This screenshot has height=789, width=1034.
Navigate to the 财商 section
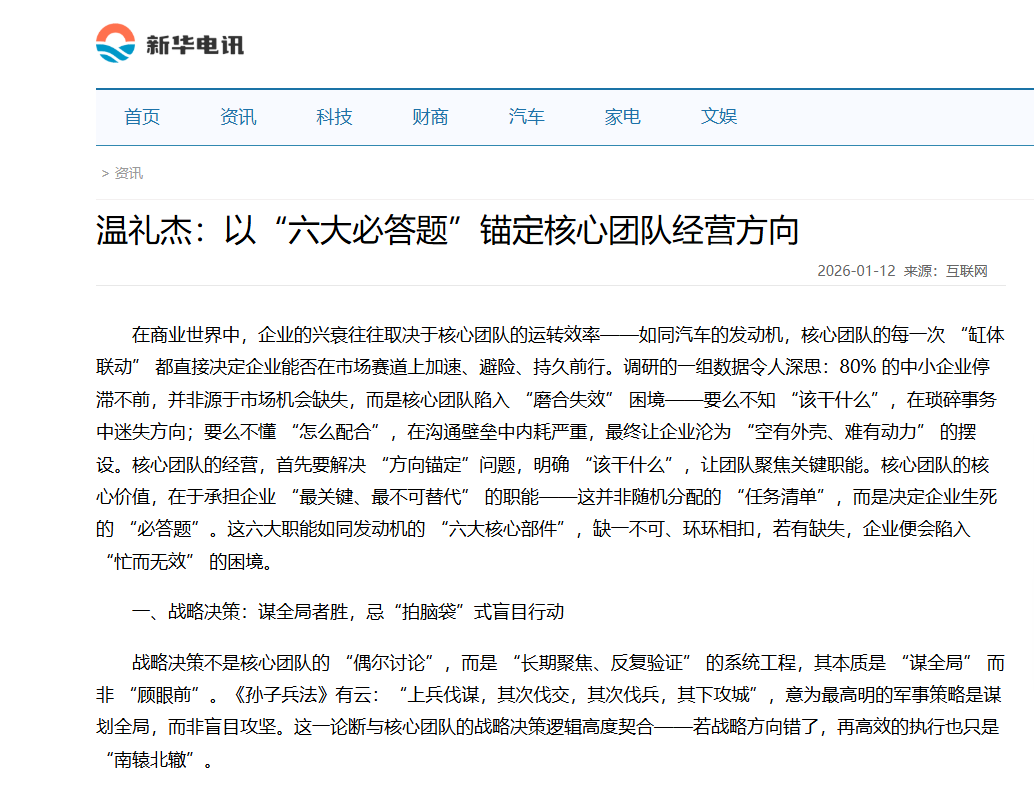[429, 117]
